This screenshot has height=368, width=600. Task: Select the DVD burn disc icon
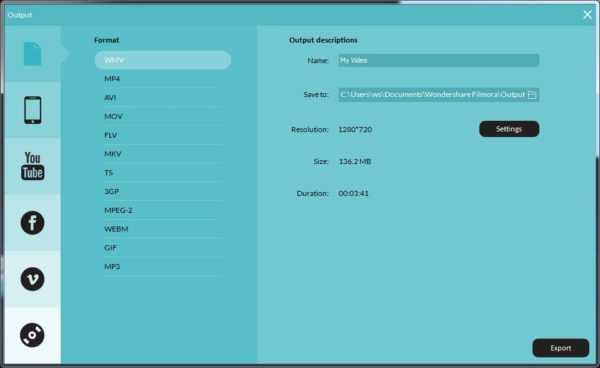(33, 335)
